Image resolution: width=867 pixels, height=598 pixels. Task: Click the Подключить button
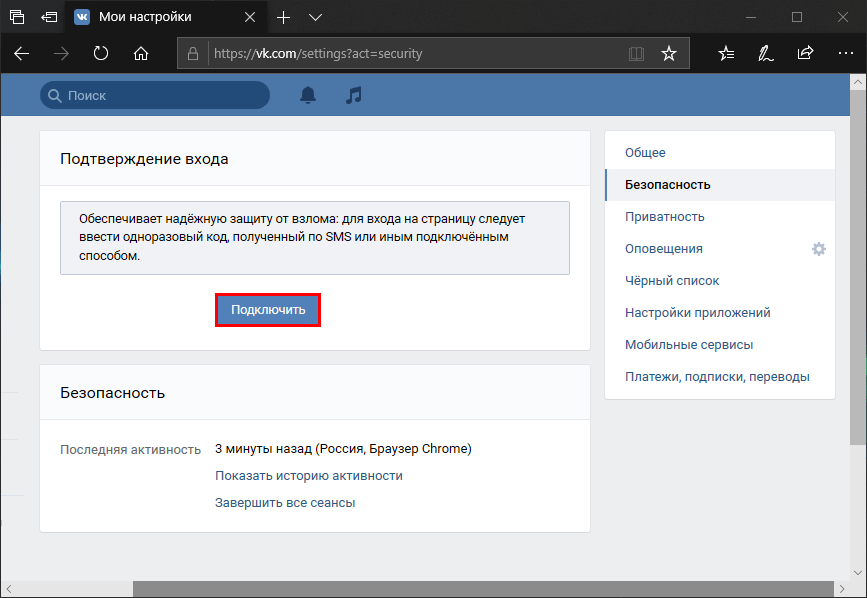tap(268, 310)
